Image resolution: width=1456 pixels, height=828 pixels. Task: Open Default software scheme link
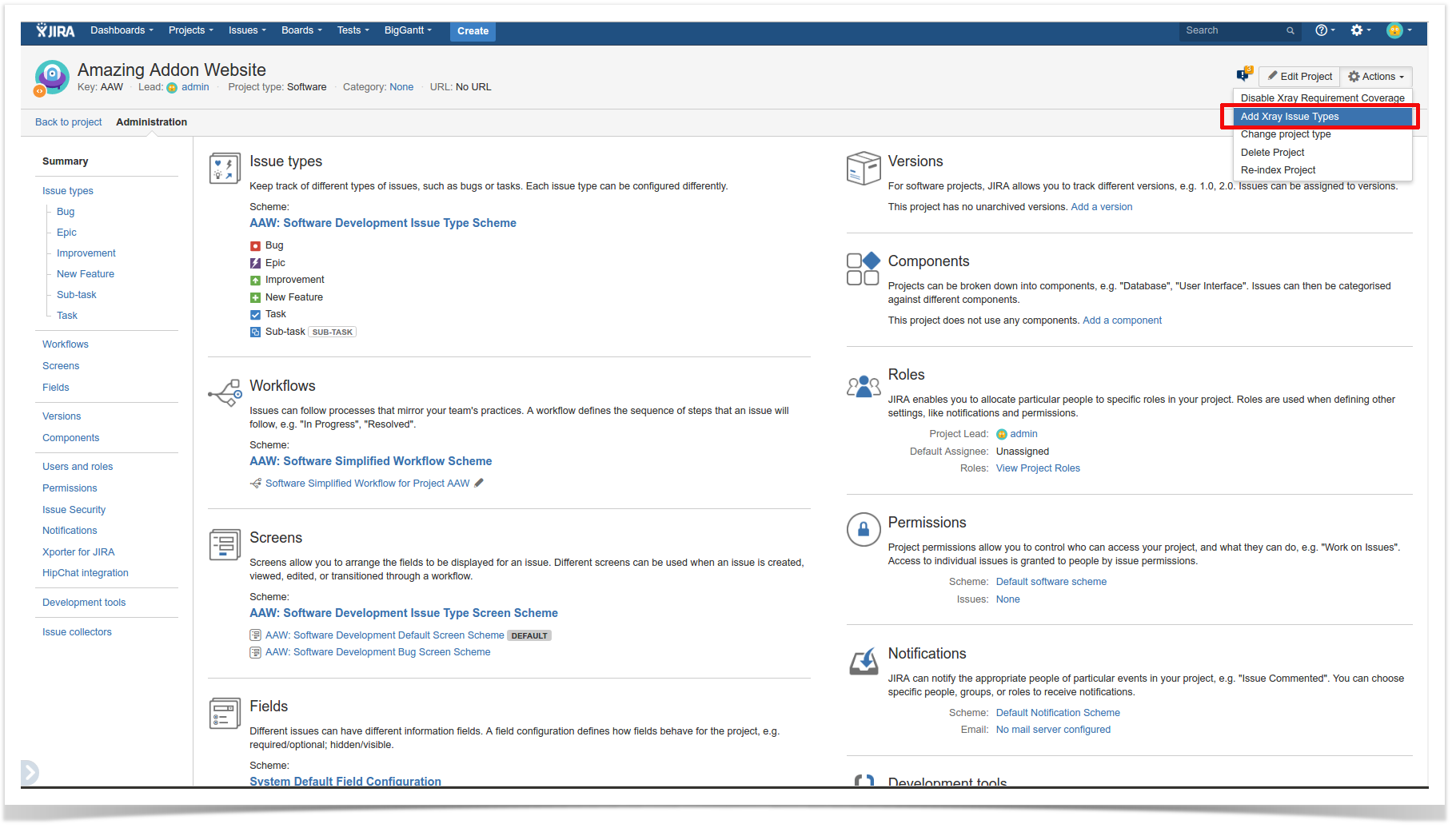1051,582
